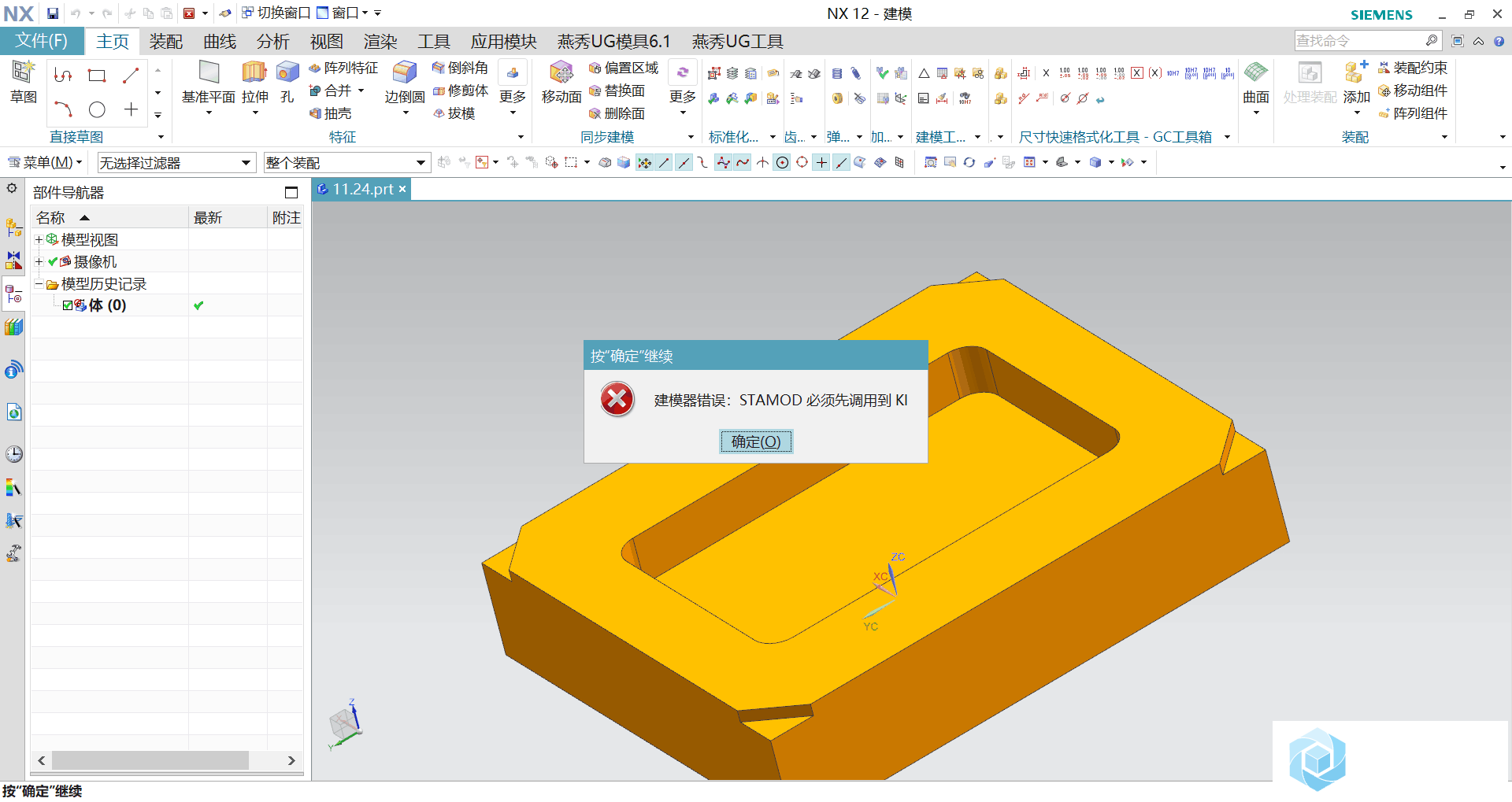Image resolution: width=1512 pixels, height=802 pixels.
Task: Select the Line sketch tool
Action: coord(131,76)
